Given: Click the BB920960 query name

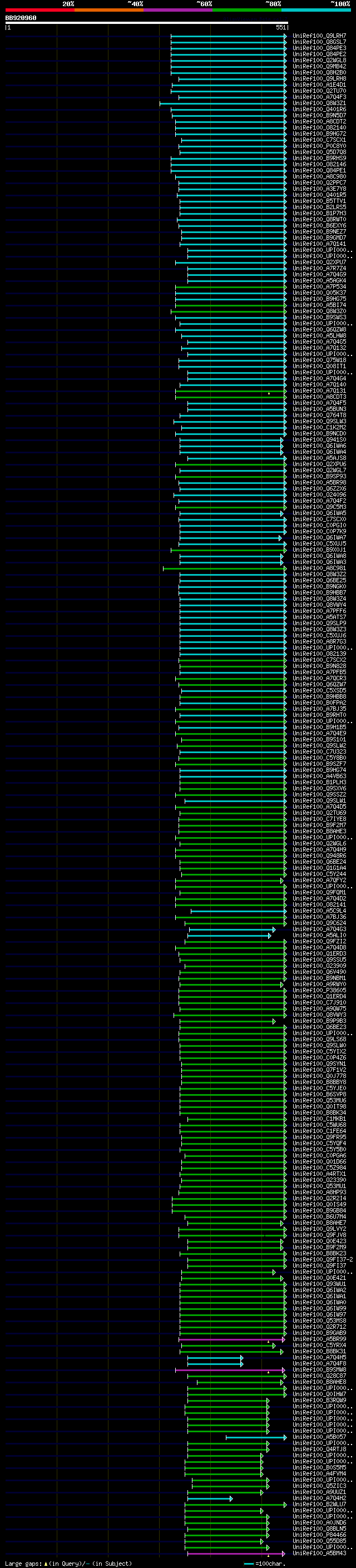Looking at the screenshot, I should pyautogui.click(x=21, y=18).
